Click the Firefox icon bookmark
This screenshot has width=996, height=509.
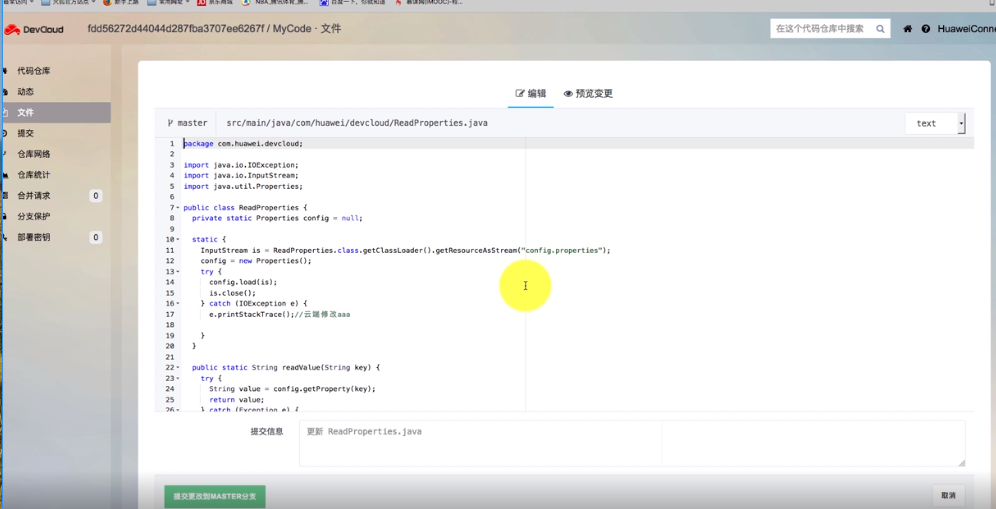107,3
